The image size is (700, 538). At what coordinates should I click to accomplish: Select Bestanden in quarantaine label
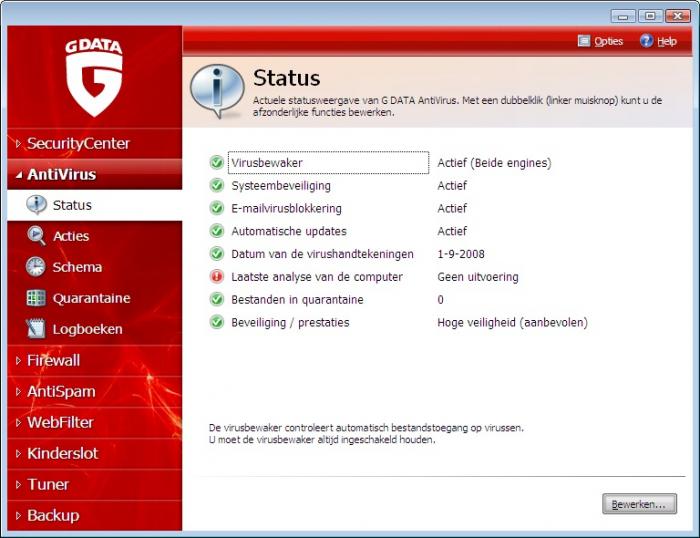point(297,300)
